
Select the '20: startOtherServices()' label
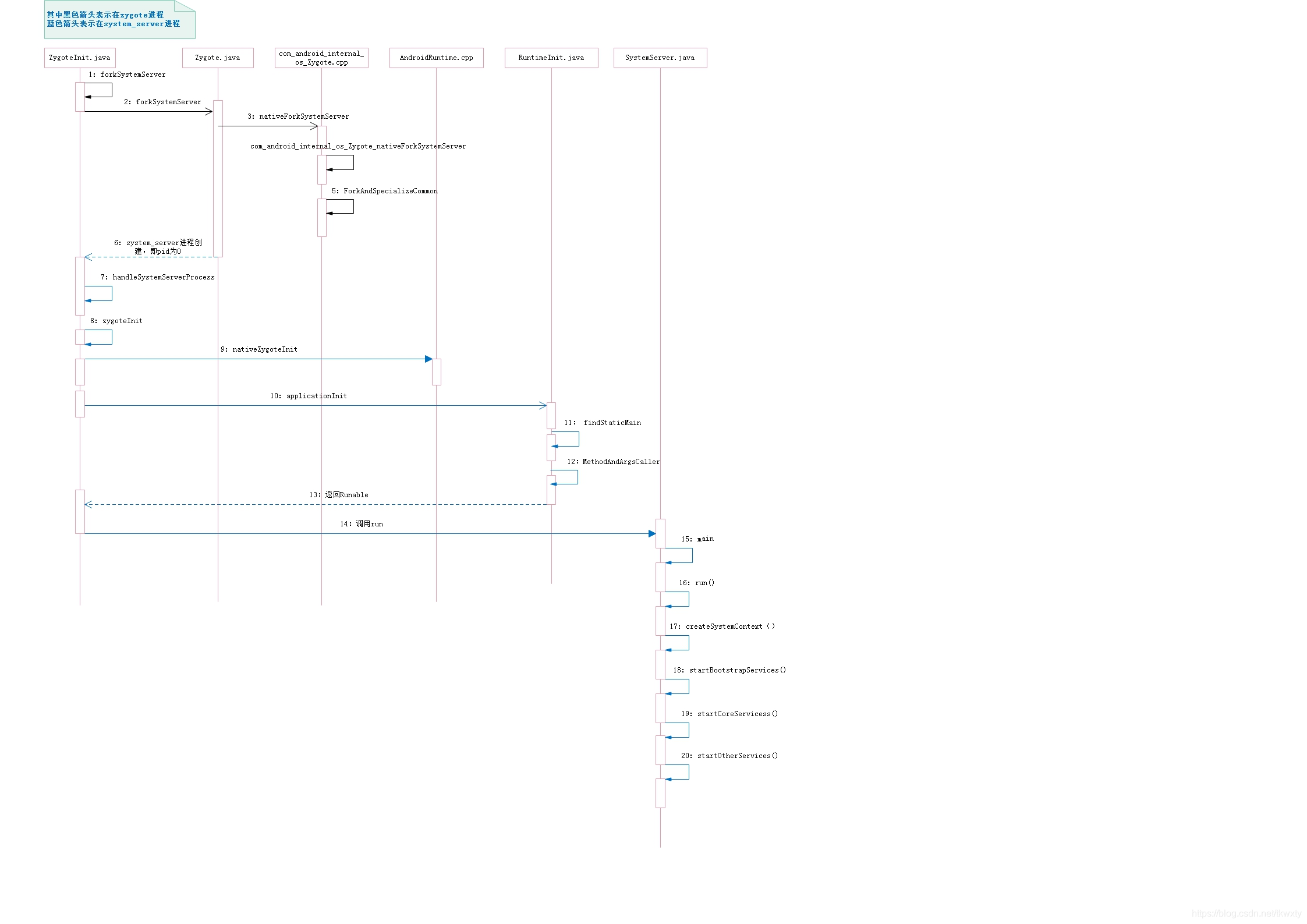pyautogui.click(x=729, y=756)
